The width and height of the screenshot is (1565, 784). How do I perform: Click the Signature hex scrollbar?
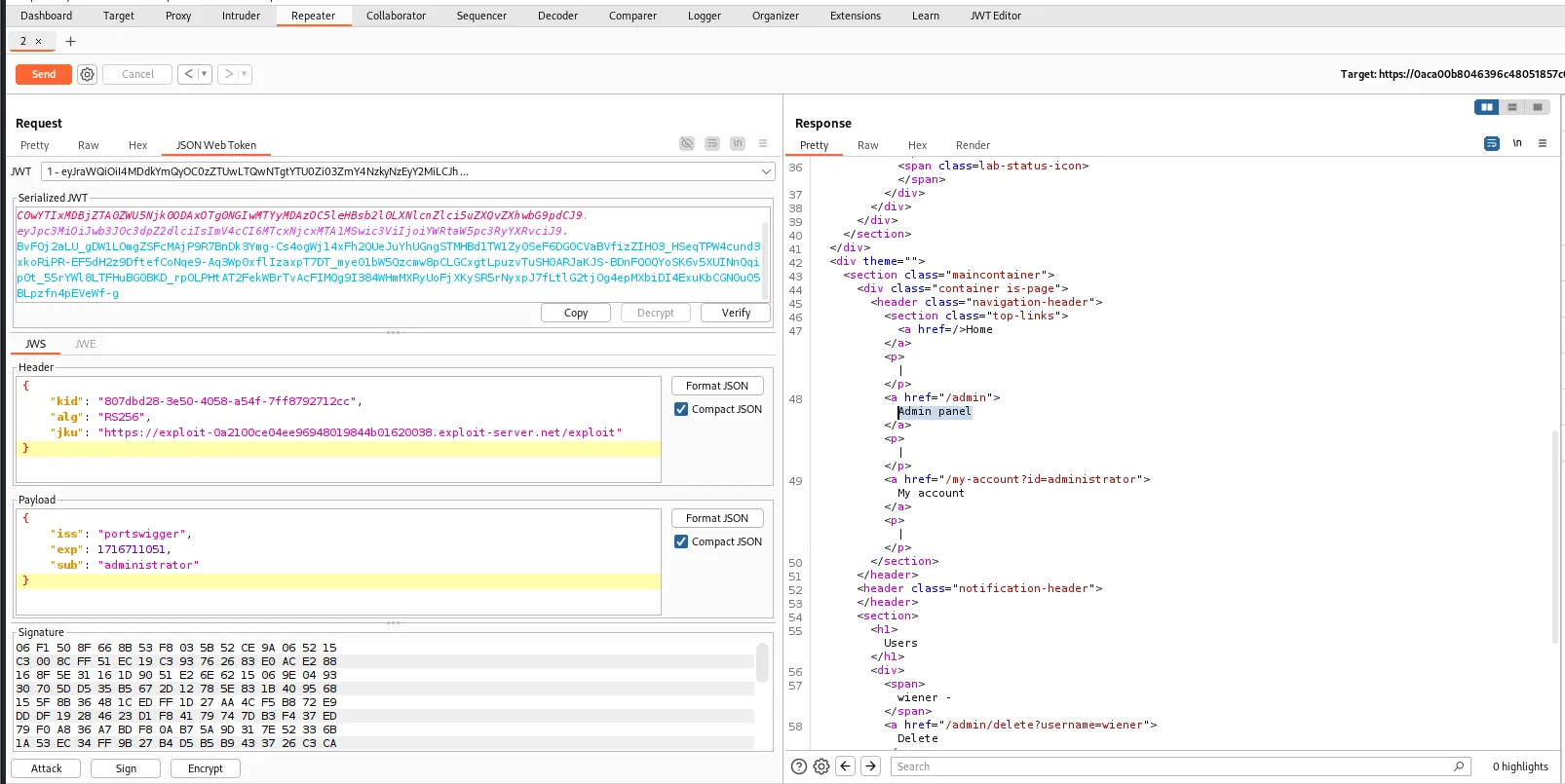(x=762, y=662)
